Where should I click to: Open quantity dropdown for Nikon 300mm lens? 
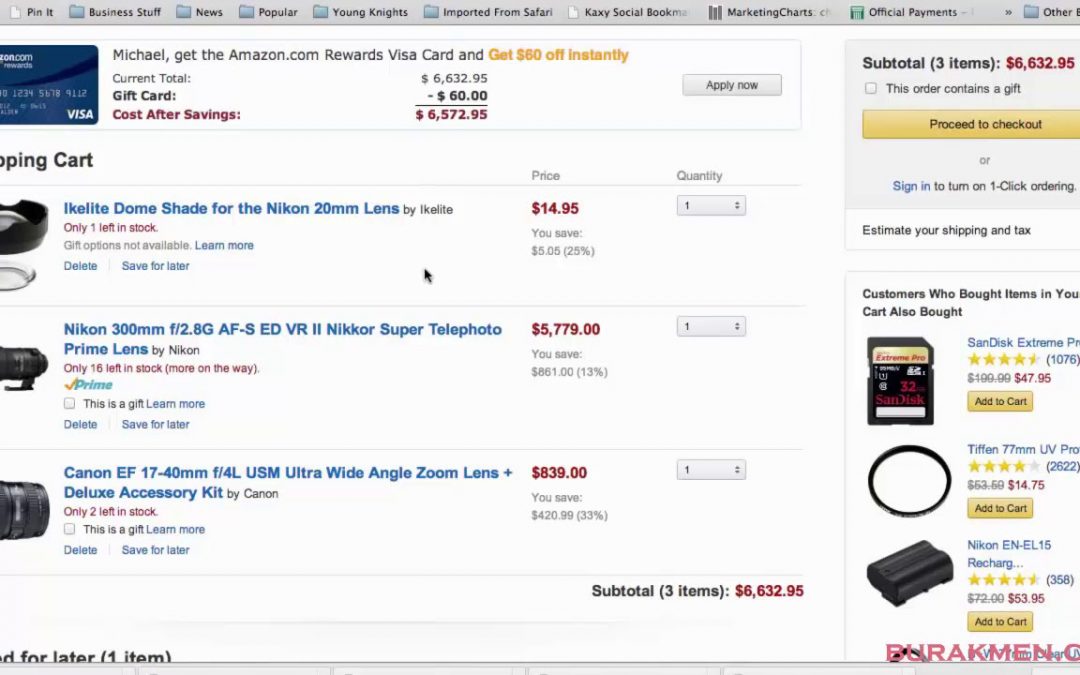point(711,326)
